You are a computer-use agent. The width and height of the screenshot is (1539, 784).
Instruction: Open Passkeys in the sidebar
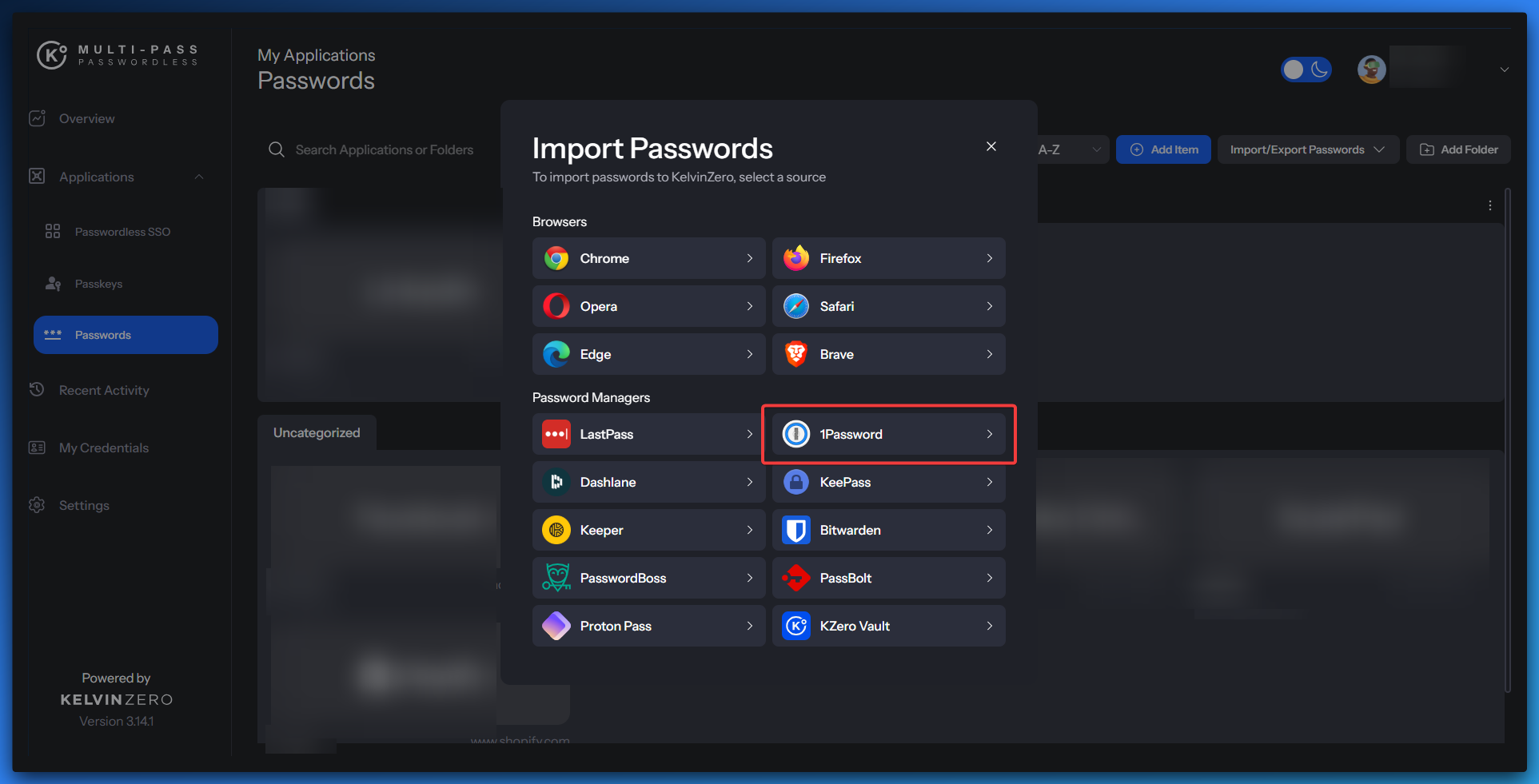[x=98, y=284]
